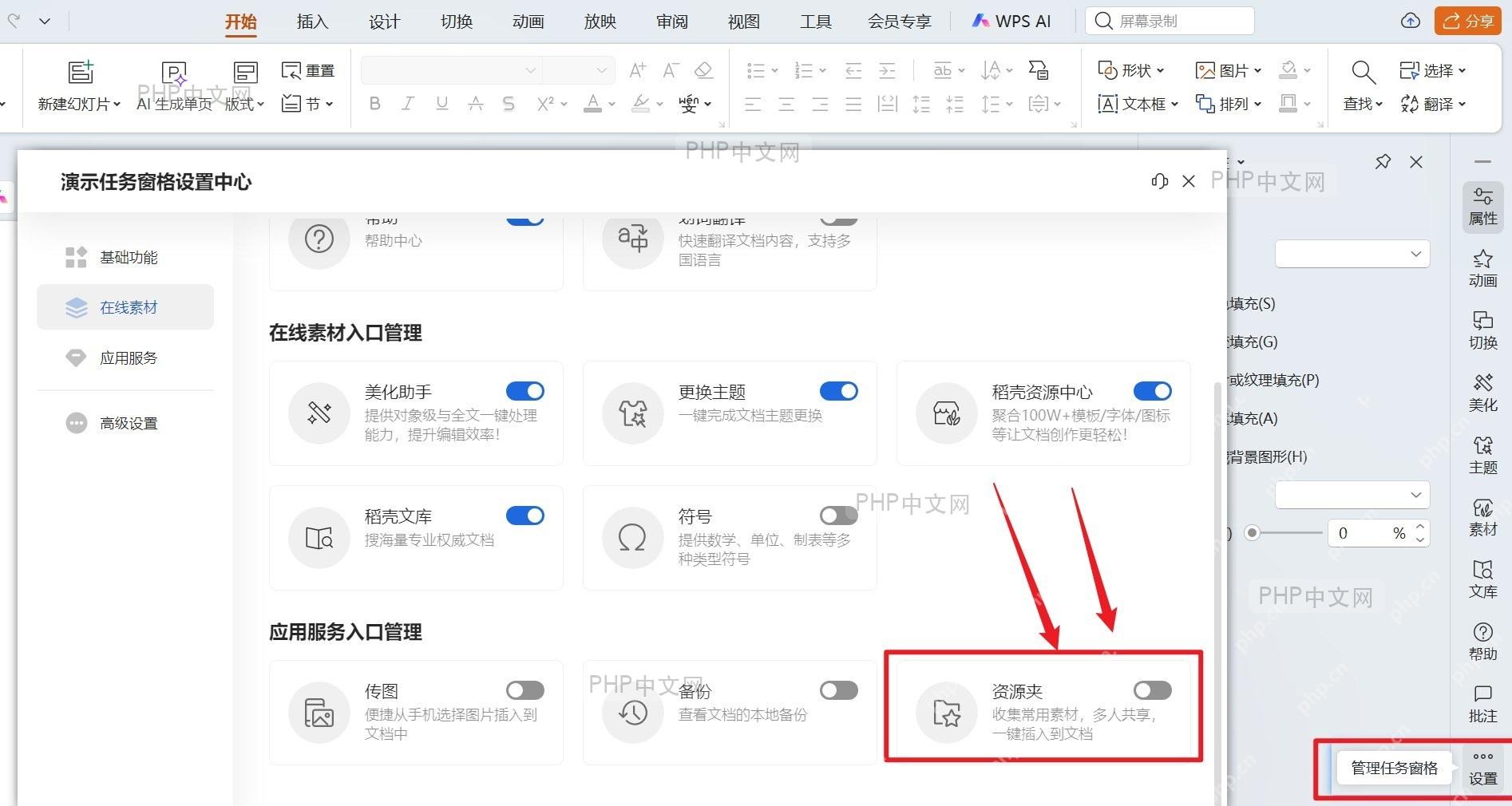Viewport: 1512px width, 806px height.
Task: Disable the 更换主题 toggle
Action: (x=839, y=391)
